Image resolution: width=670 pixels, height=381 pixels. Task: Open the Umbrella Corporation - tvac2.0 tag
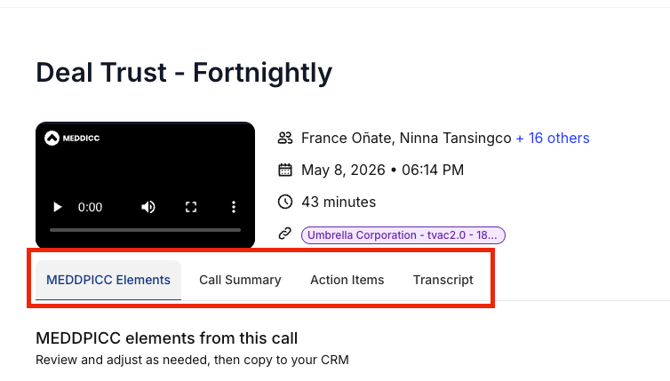click(x=403, y=235)
